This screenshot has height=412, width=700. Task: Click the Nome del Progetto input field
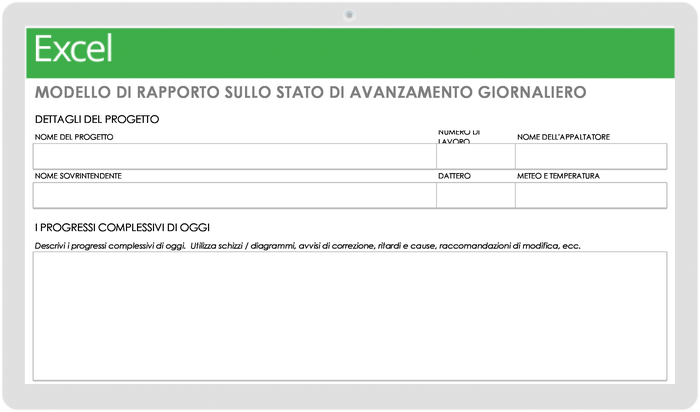(x=234, y=156)
